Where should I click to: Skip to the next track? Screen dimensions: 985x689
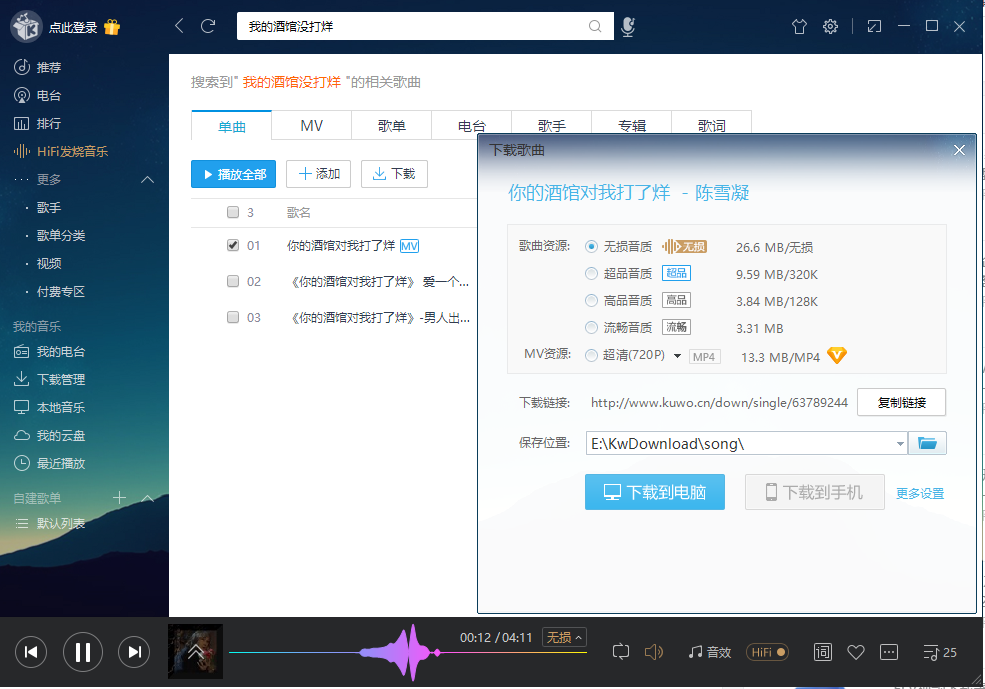point(134,652)
